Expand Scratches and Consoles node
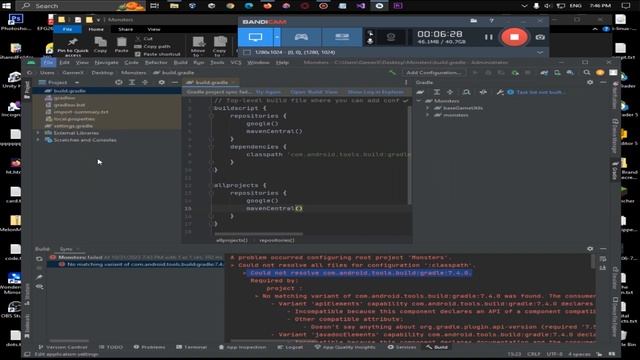The image size is (640, 360). click(38, 140)
